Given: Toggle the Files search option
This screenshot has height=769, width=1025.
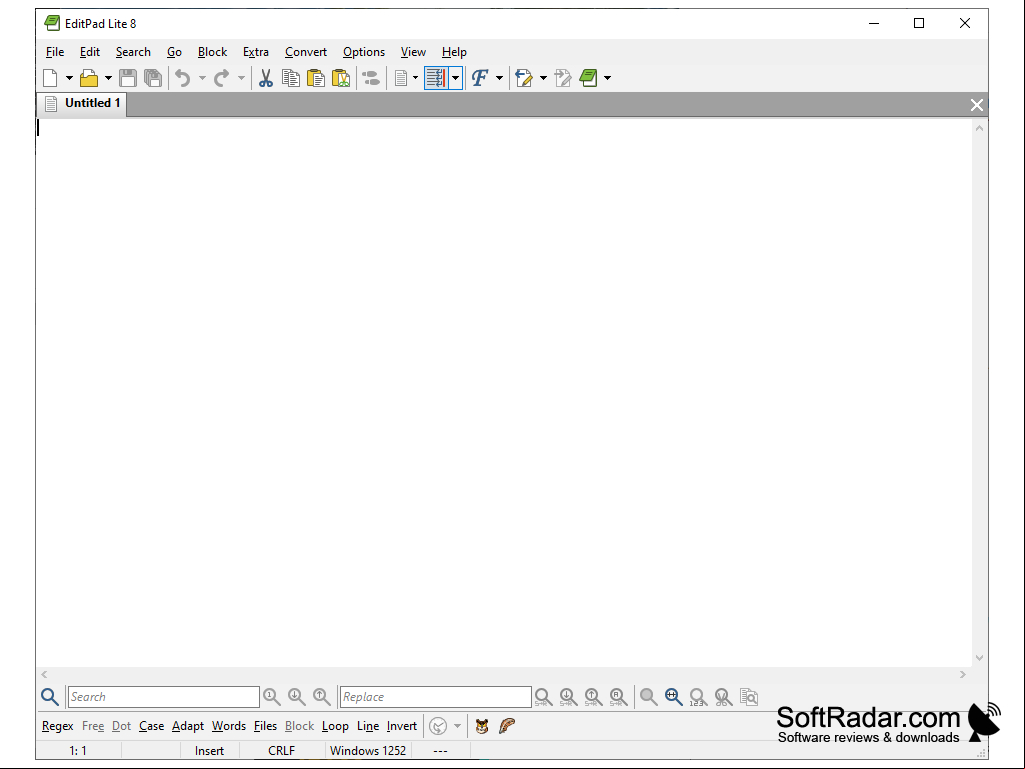Looking at the screenshot, I should 265,726.
